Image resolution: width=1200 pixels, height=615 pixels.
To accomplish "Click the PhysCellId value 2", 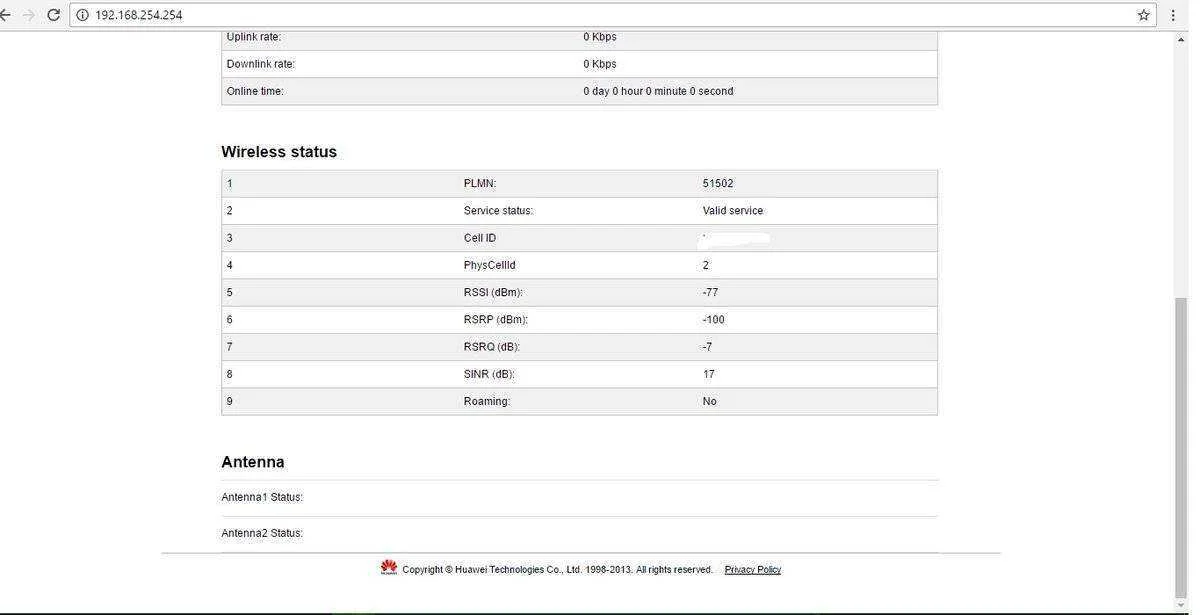I will coord(706,265).
